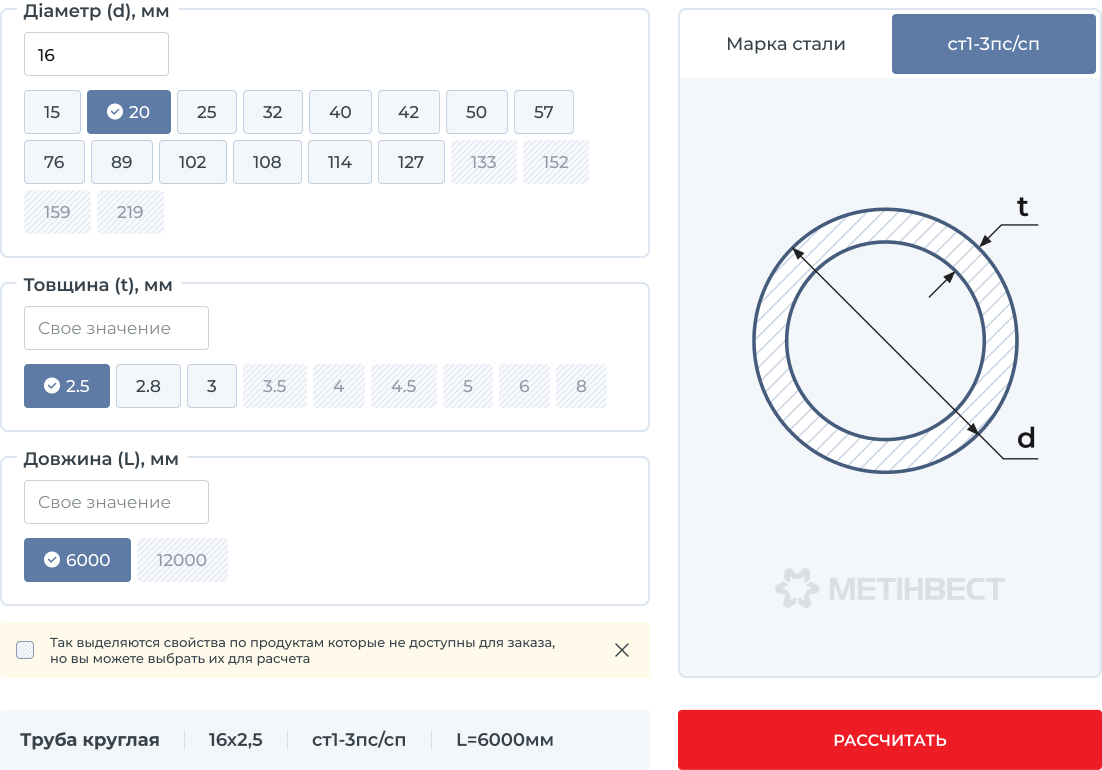Select diameter 57 chip
The height and width of the screenshot is (770, 1102).
click(543, 112)
